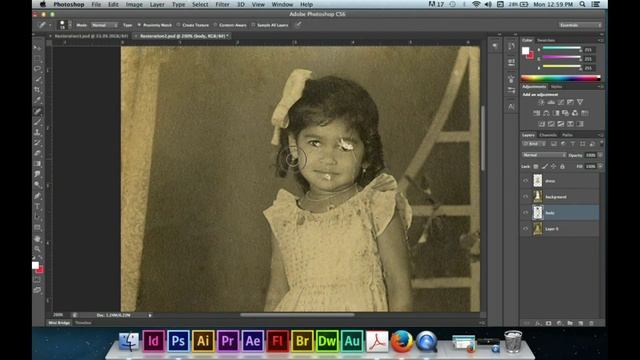Viewport: 640px width, 360px height.
Task: Open the Timeline tab
Action: 83,323
